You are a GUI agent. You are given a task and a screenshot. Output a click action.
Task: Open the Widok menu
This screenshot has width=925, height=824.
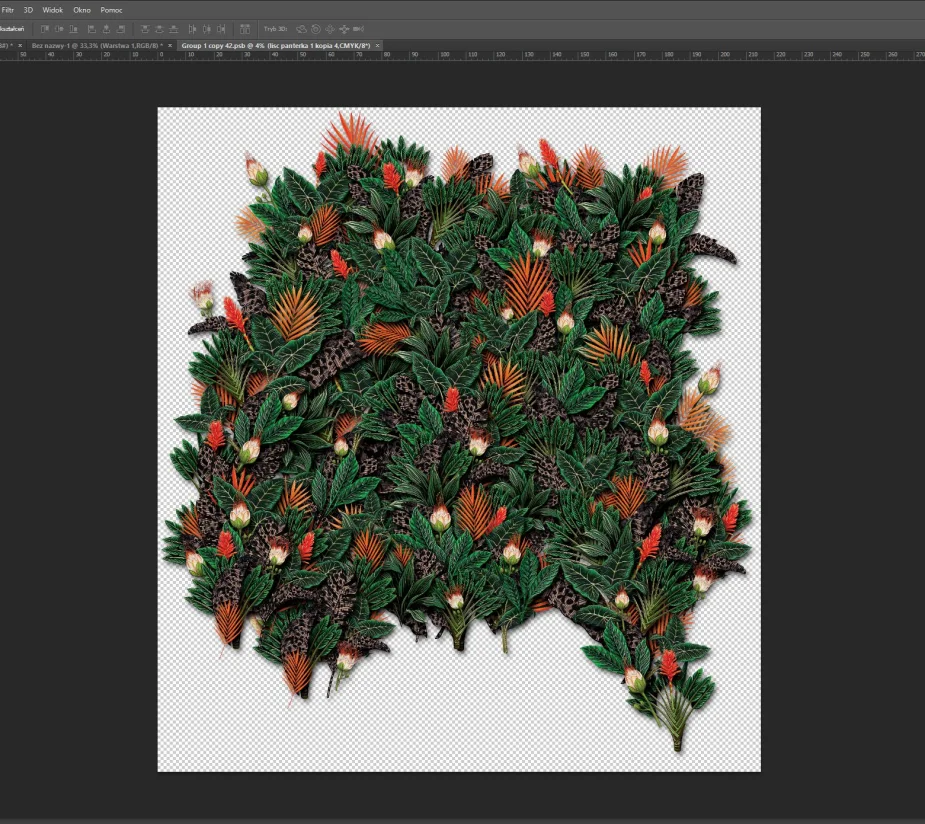53,10
